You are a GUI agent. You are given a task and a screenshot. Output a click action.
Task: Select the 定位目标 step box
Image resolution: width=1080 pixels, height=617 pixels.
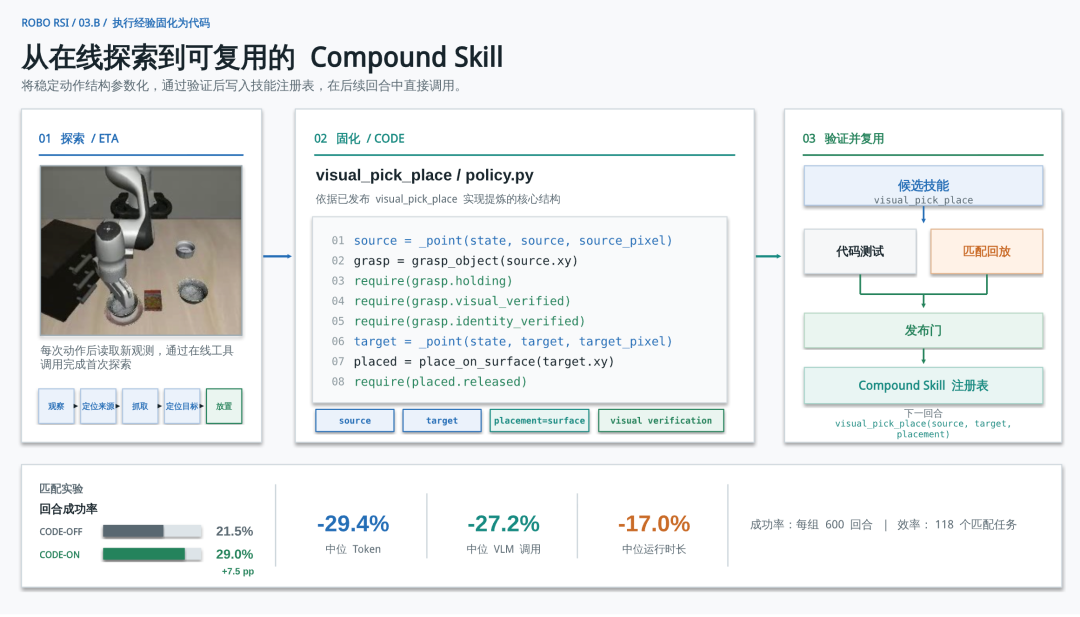pos(182,406)
